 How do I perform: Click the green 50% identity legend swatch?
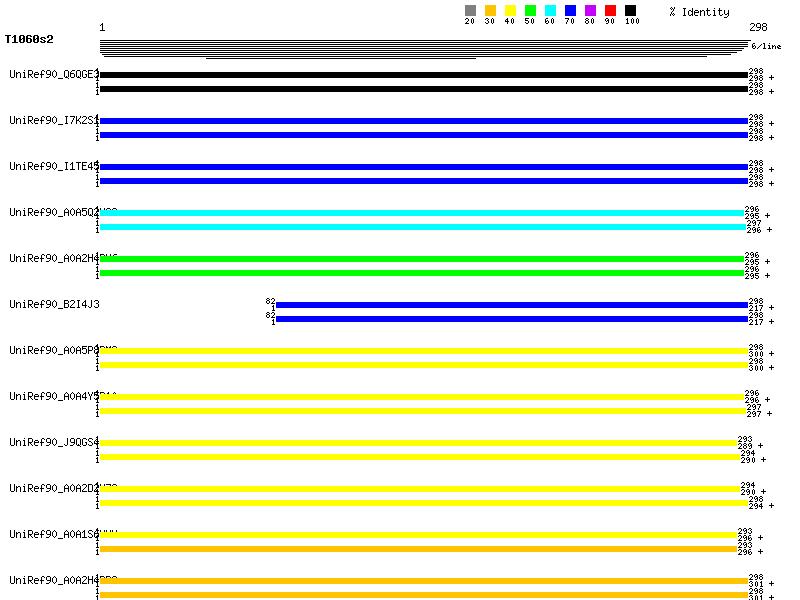(530, 11)
